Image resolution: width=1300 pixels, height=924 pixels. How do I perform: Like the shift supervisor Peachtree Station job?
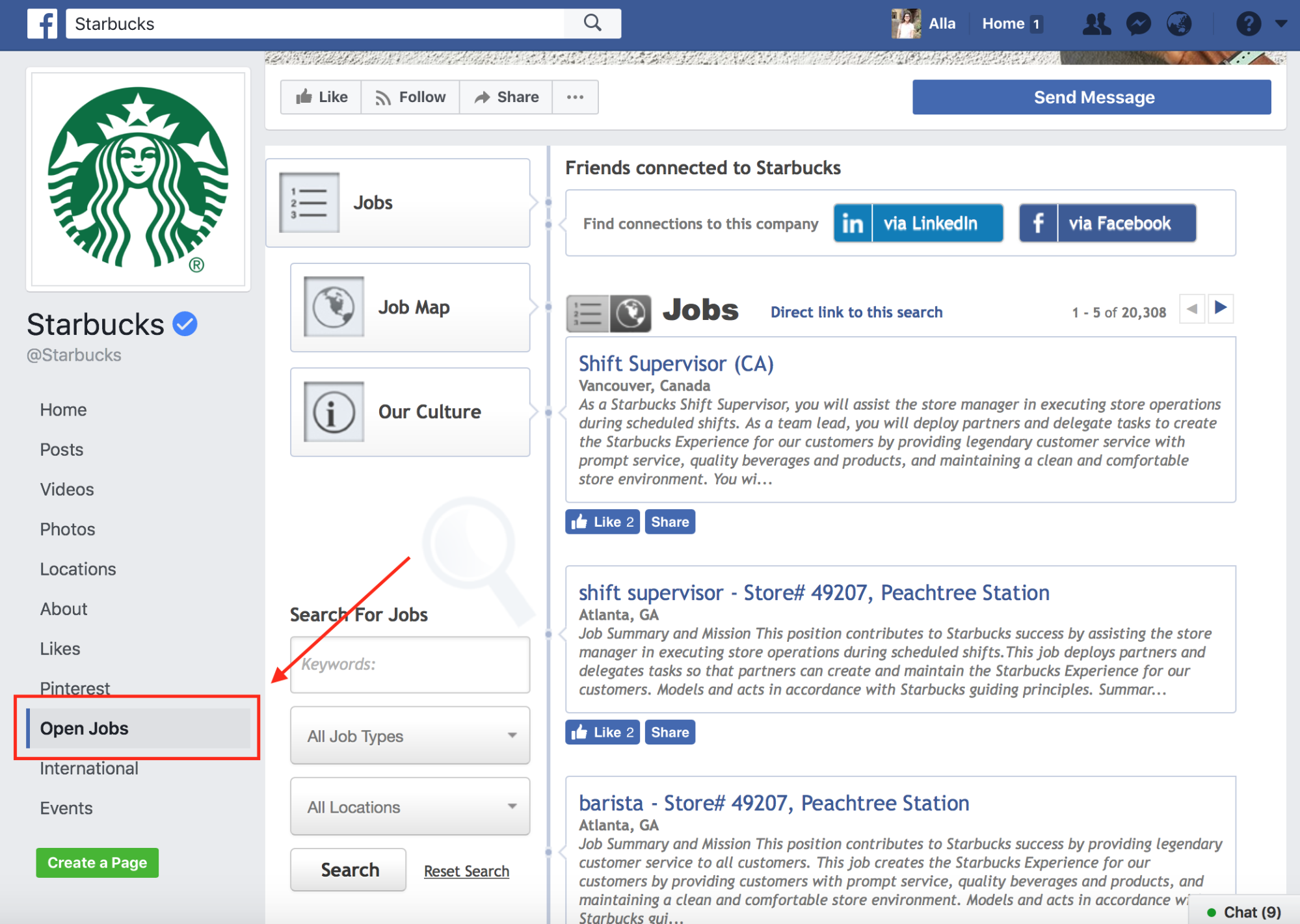click(603, 732)
